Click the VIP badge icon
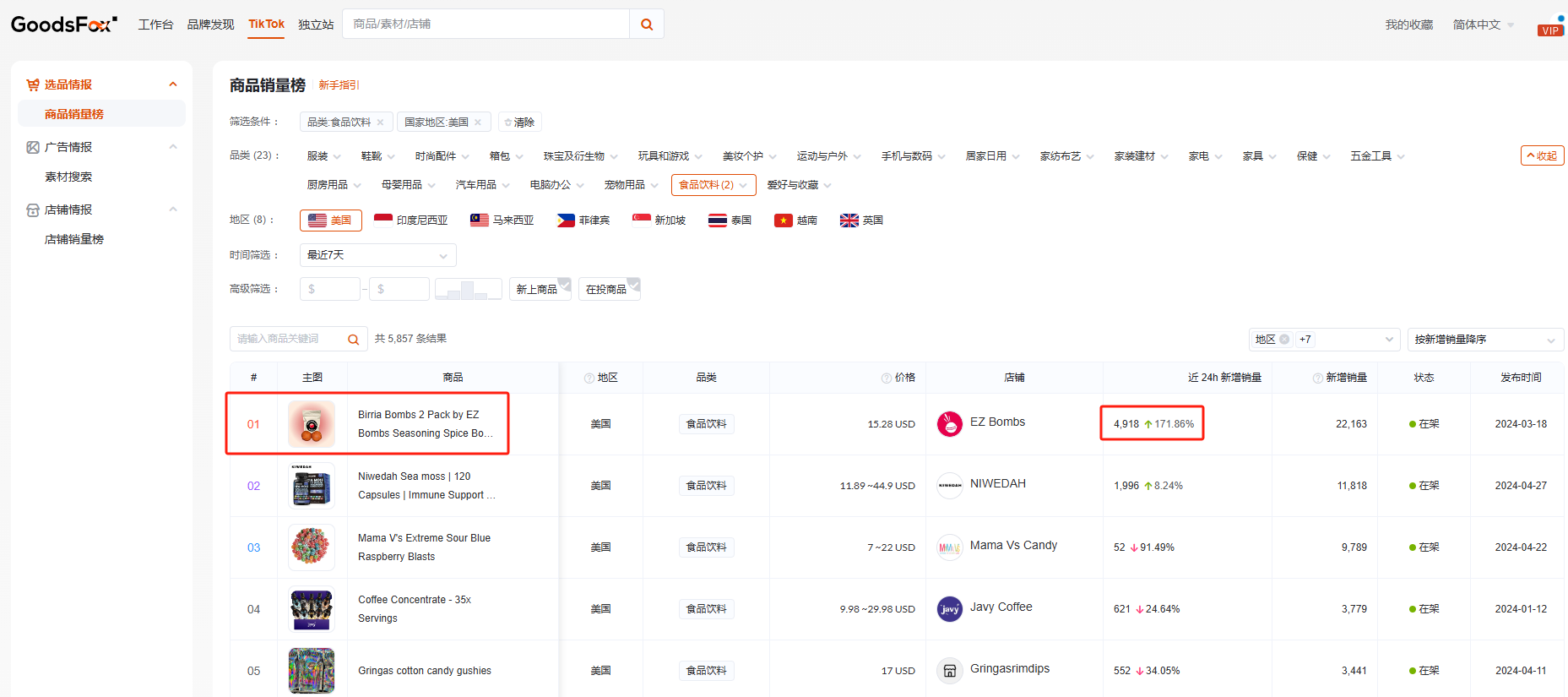1568x697 pixels. 1550,30
